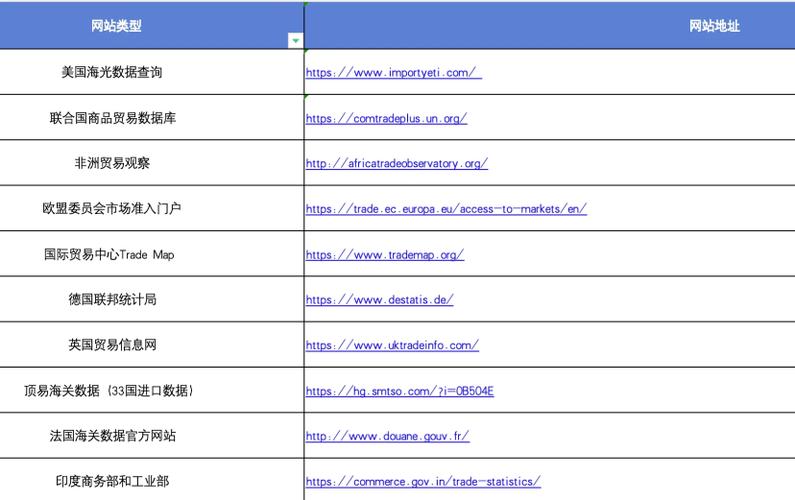Open the trade.ec.europa.eu access-to-markets link

click(446, 209)
